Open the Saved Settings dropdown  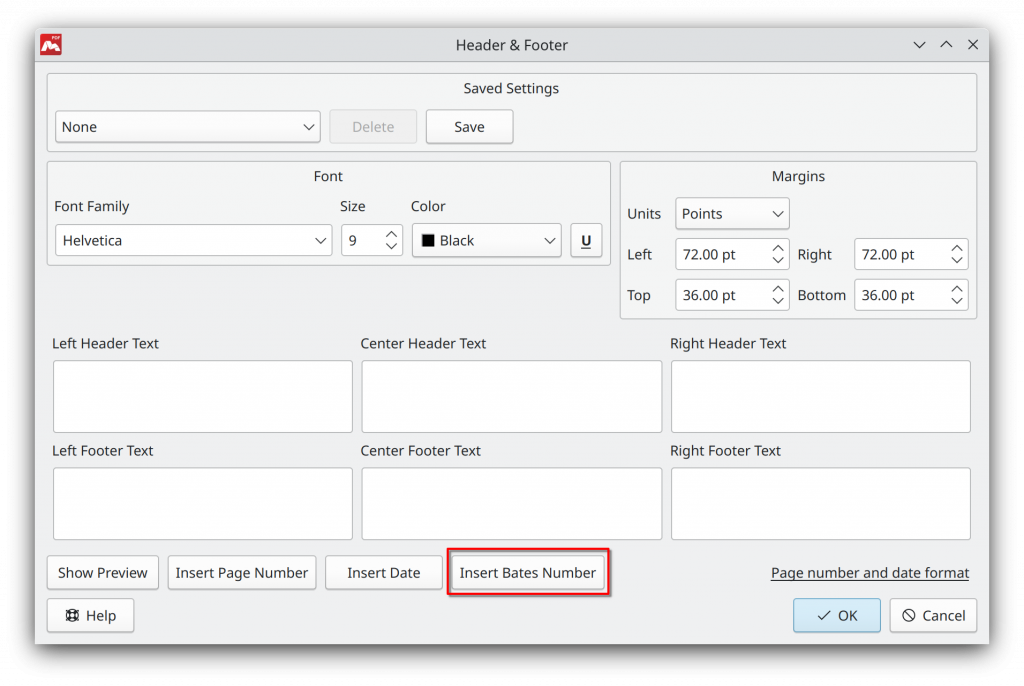pos(187,127)
